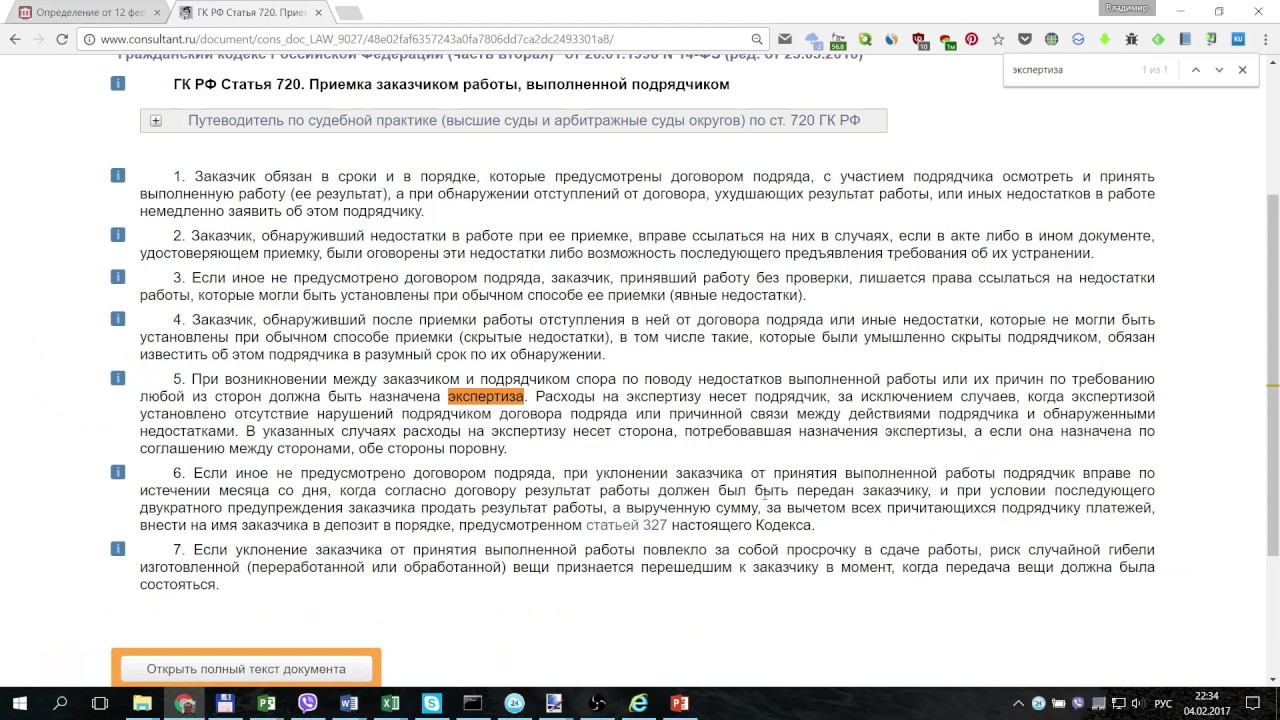Click info icon next to article 720 title

pyautogui.click(x=118, y=84)
